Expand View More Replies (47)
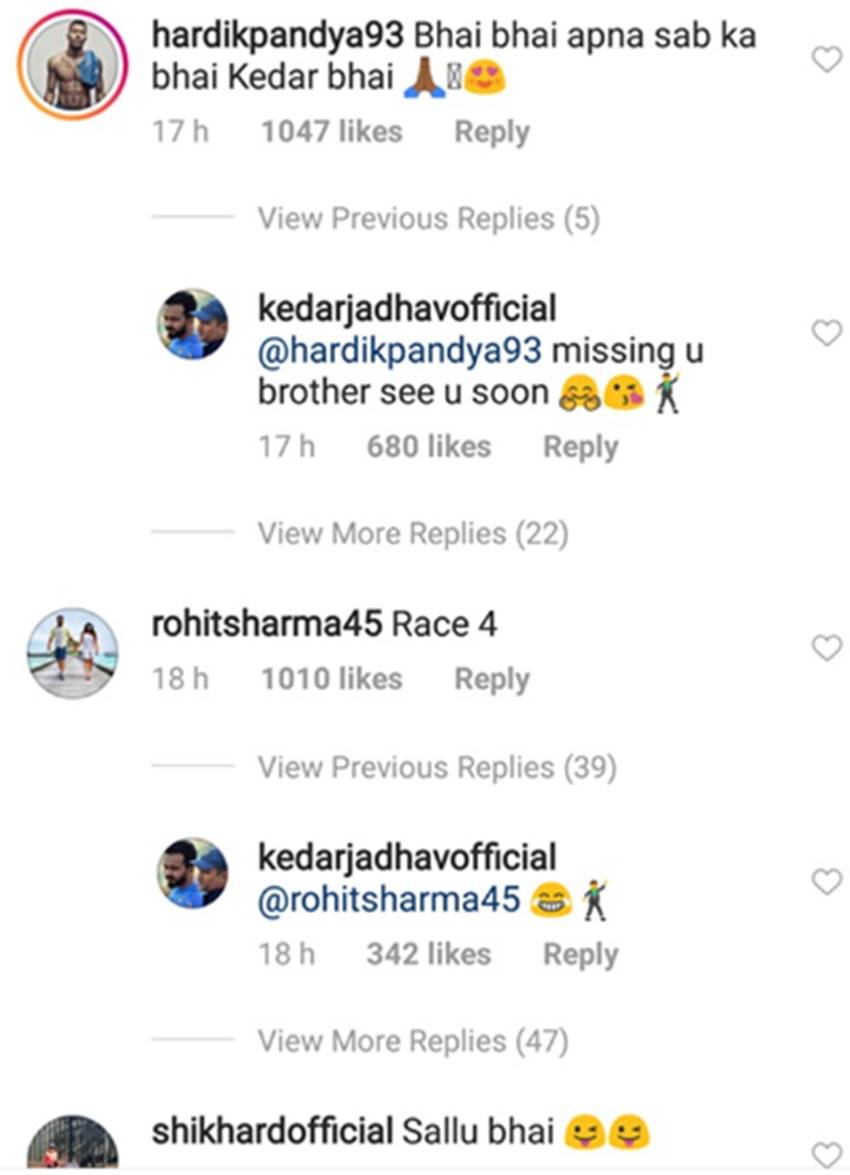850x1175 pixels. point(412,1041)
